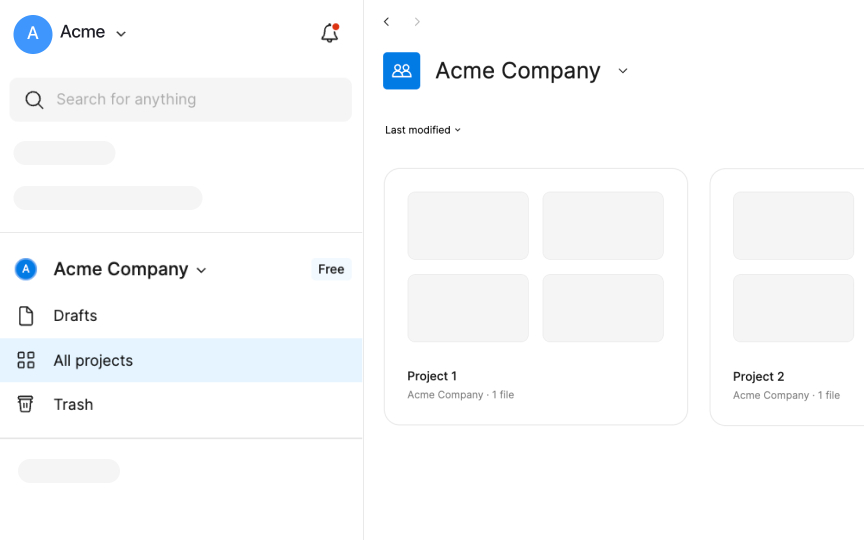Click the blue Acme account avatar

tap(33, 34)
